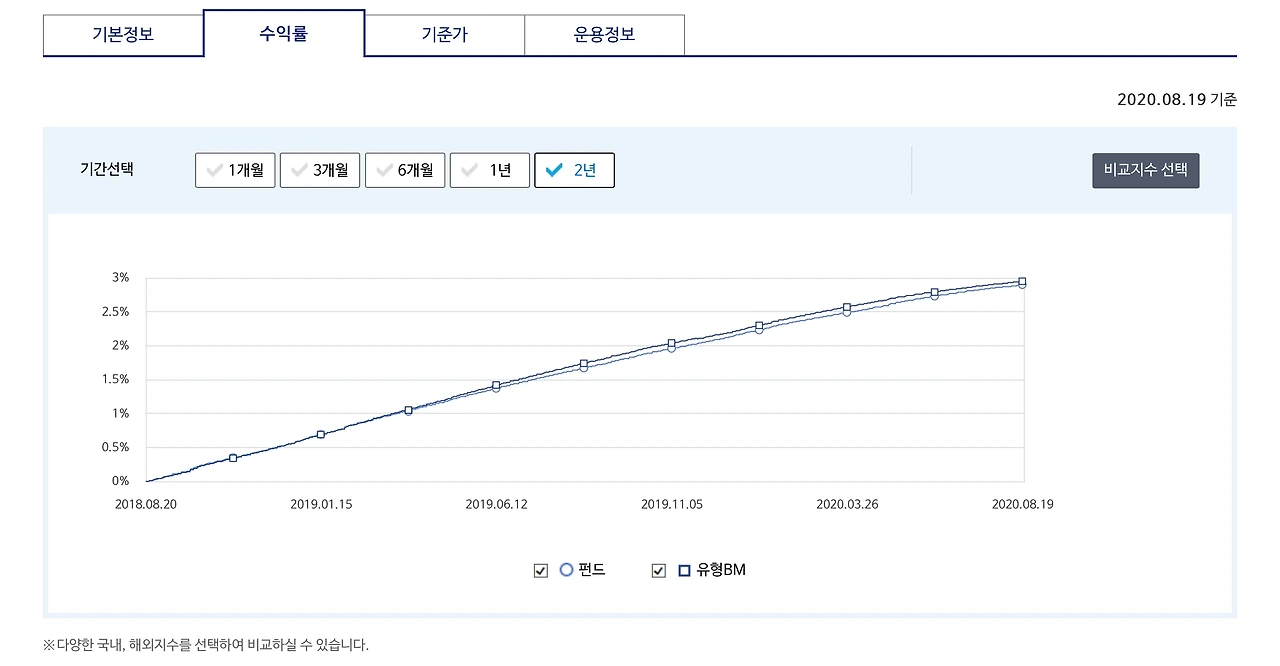Click the 1.5% y-axis label
This screenshot has height=666, width=1280.
(x=114, y=379)
